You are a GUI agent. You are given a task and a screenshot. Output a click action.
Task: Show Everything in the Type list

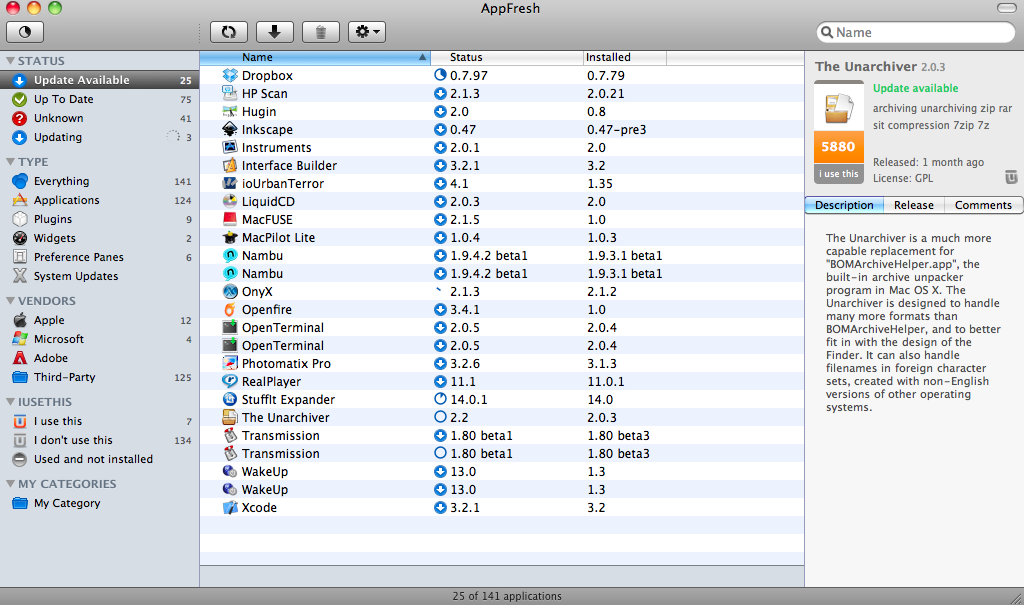pyautogui.click(x=99, y=181)
